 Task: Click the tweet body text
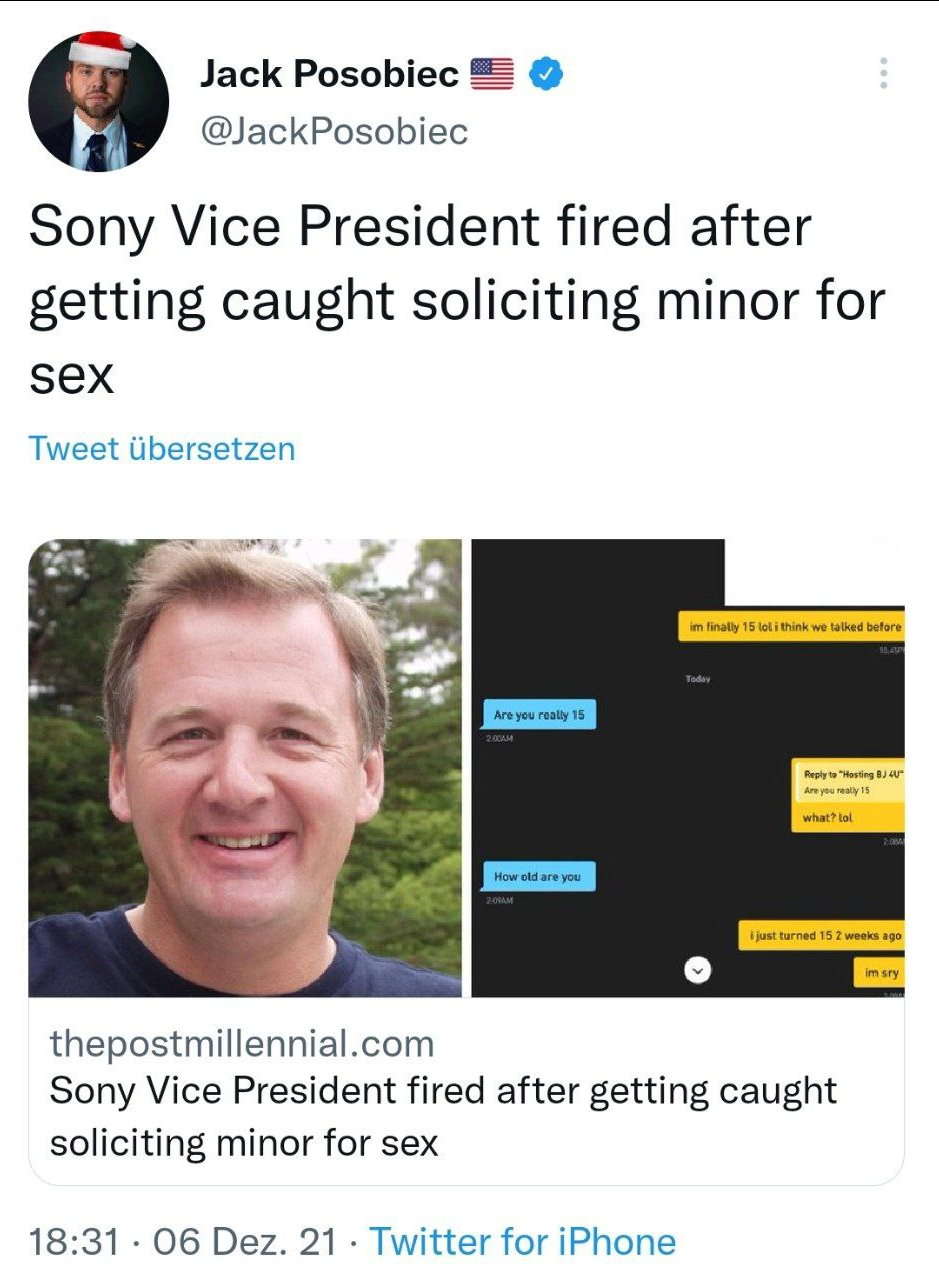point(456,301)
